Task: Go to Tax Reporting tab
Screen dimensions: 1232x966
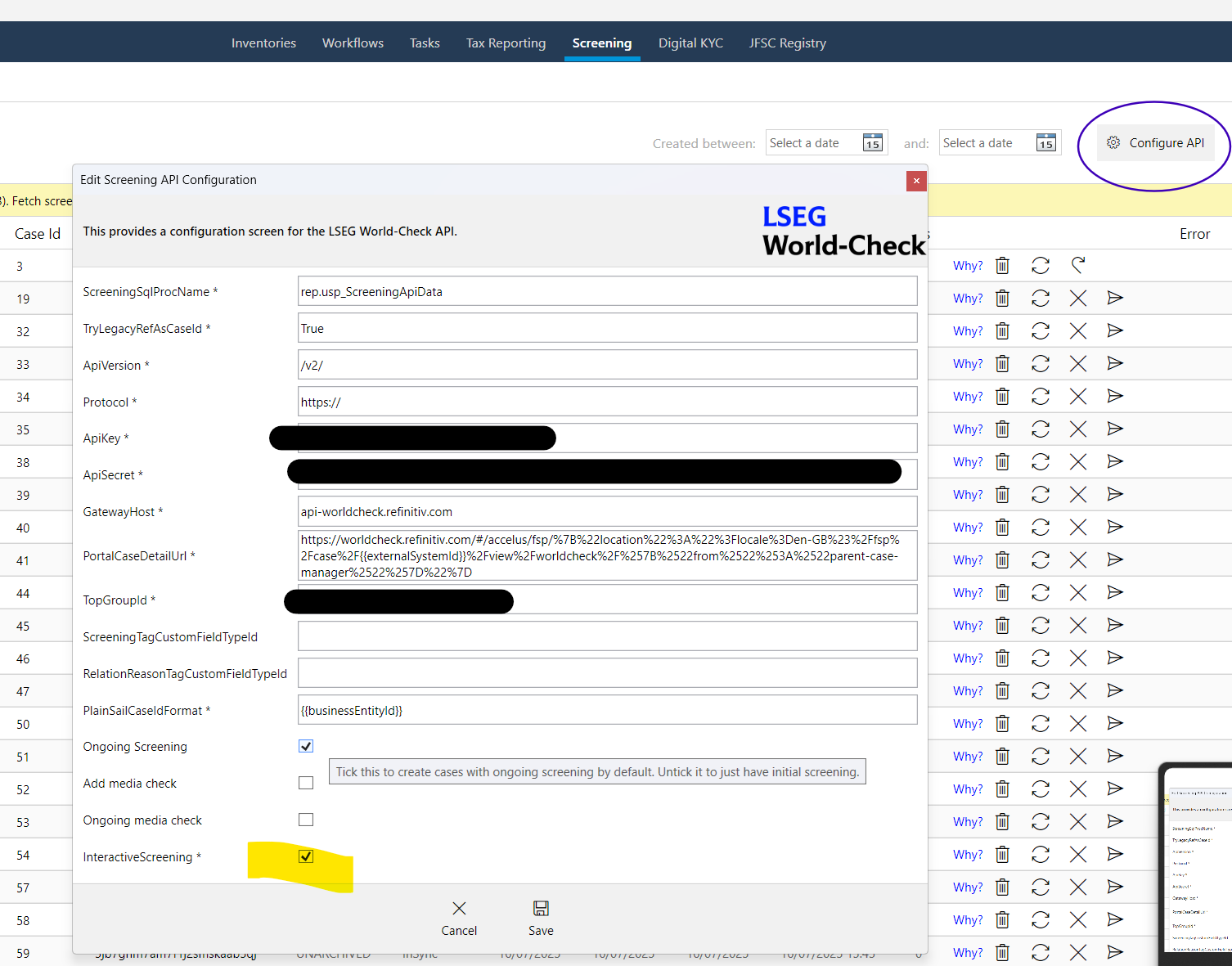Action: point(506,43)
